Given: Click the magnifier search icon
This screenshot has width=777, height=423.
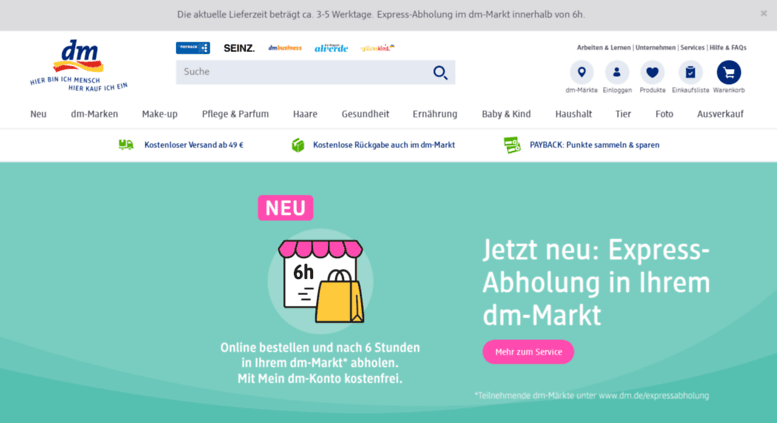Looking at the screenshot, I should [x=440, y=73].
